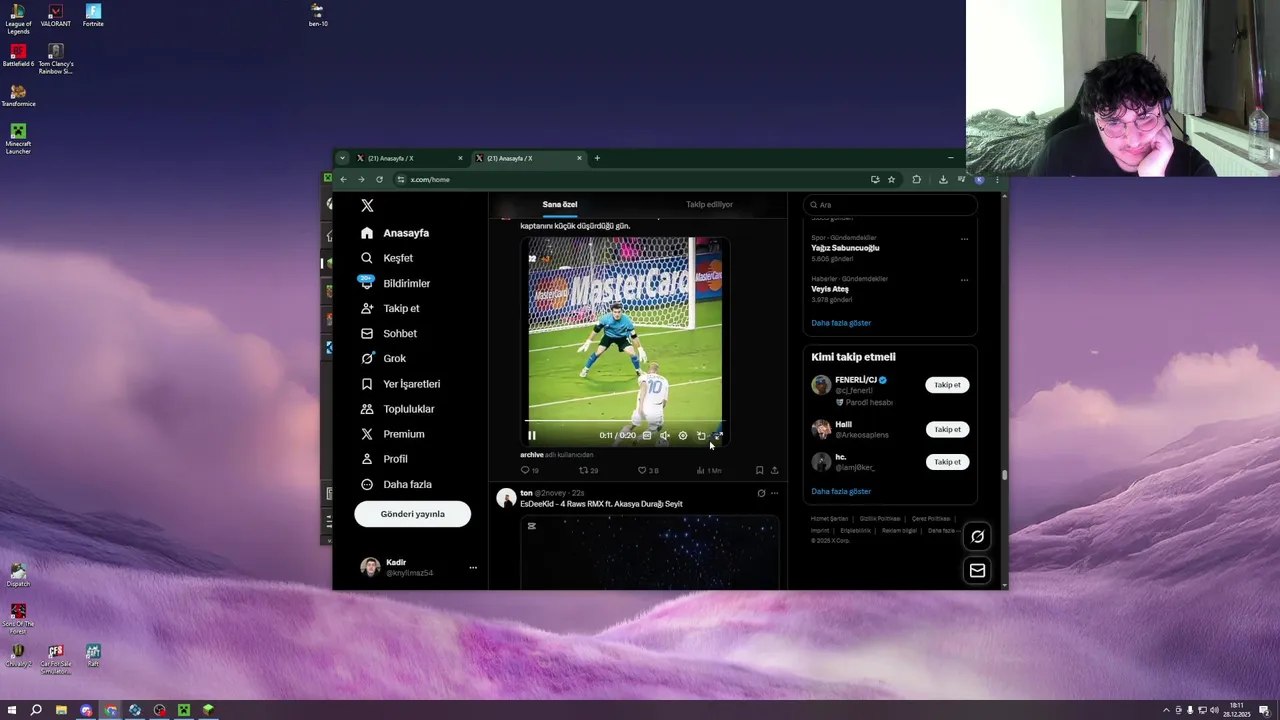The width and height of the screenshot is (1280, 720).
Task: Open options for Yağız Sabuncuoğlu trend
Action: point(964,239)
